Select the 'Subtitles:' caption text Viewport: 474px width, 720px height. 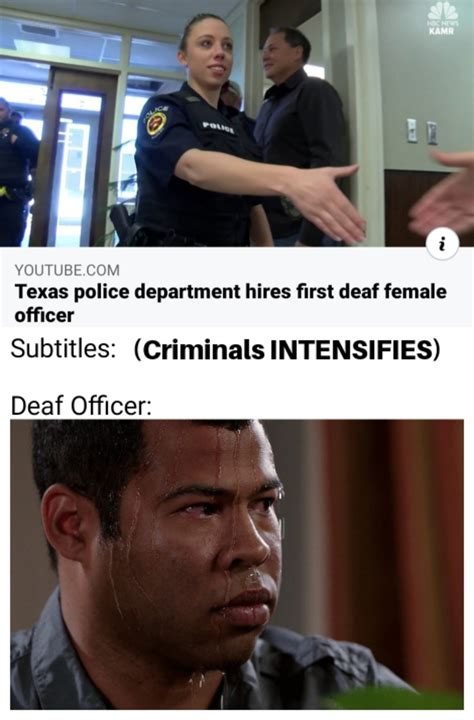[63, 349]
